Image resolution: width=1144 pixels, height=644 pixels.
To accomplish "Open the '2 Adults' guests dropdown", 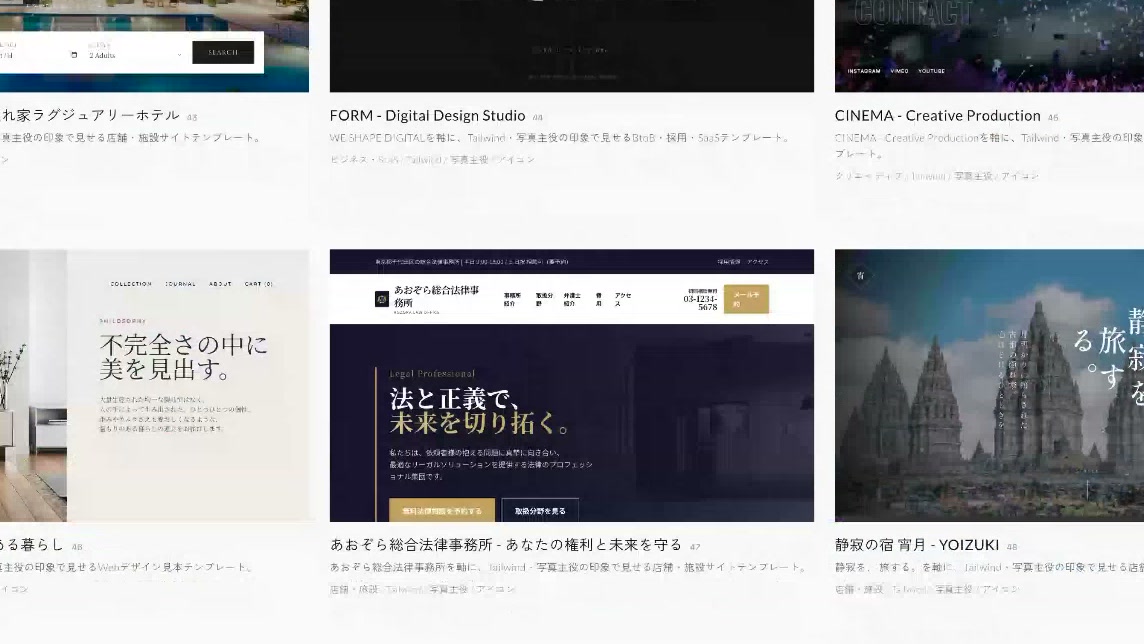I will tap(135, 55).
